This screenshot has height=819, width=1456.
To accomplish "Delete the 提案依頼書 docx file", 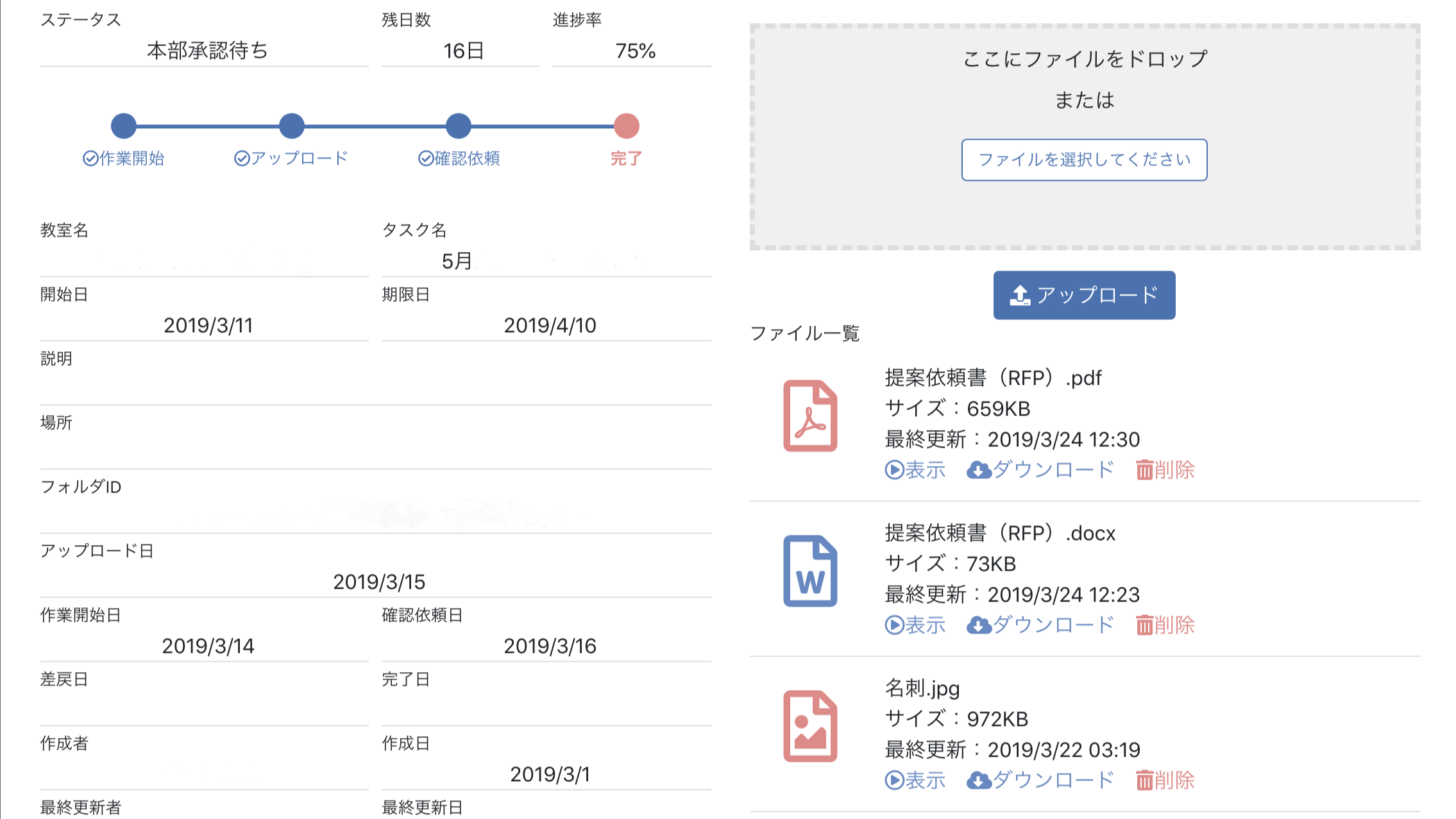I will [x=1165, y=625].
